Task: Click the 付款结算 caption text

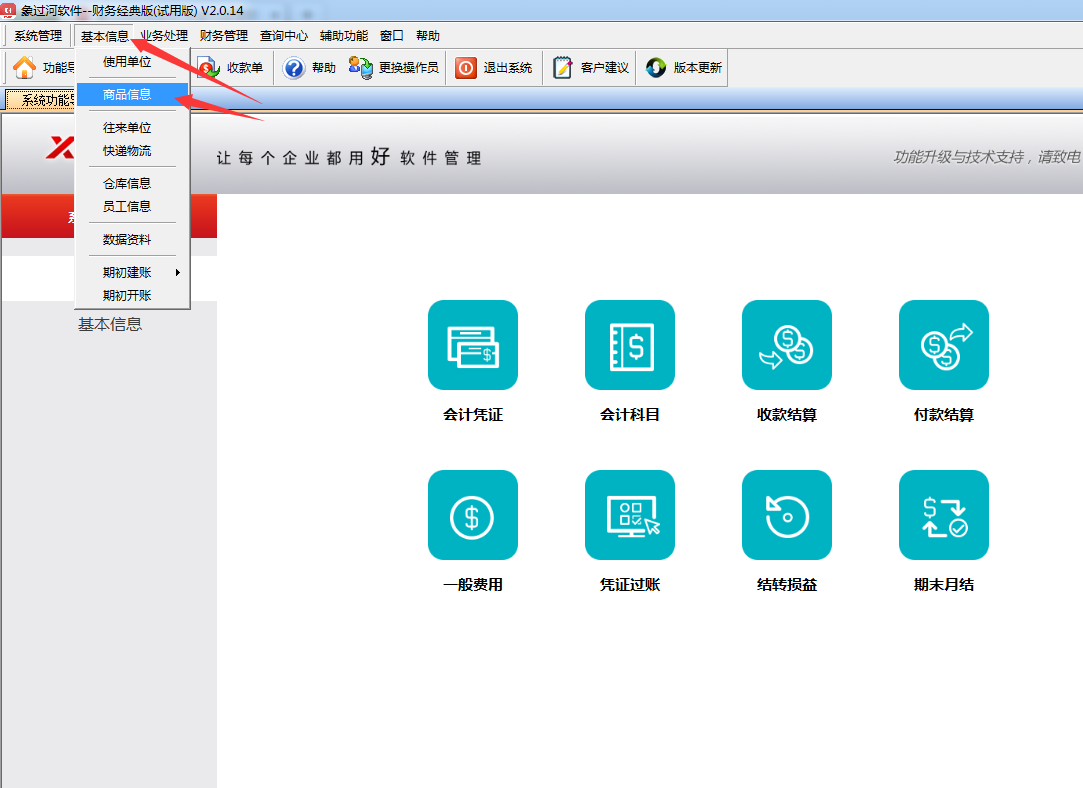Action: tap(943, 414)
